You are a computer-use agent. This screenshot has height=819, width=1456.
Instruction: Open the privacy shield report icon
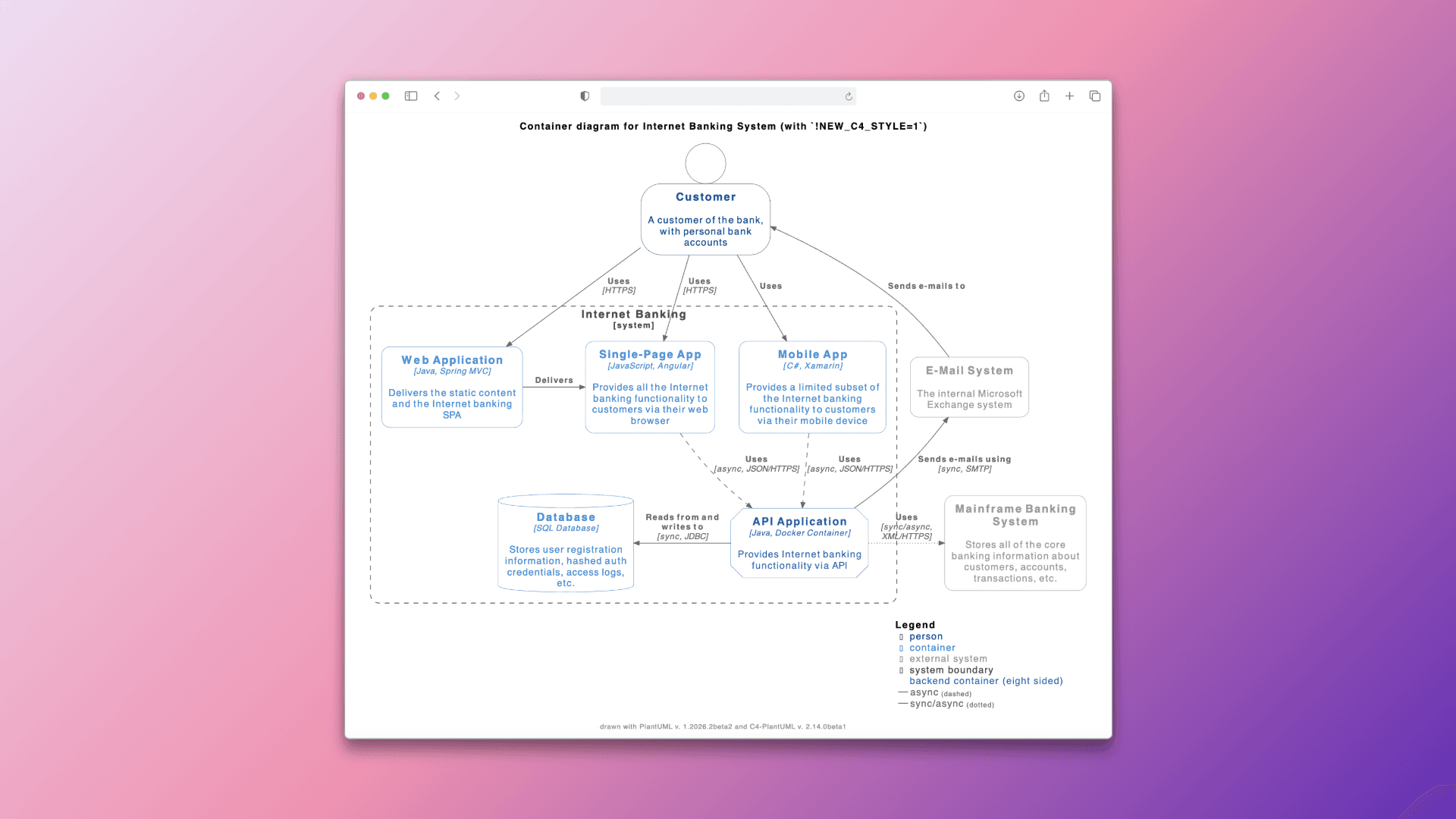(585, 96)
